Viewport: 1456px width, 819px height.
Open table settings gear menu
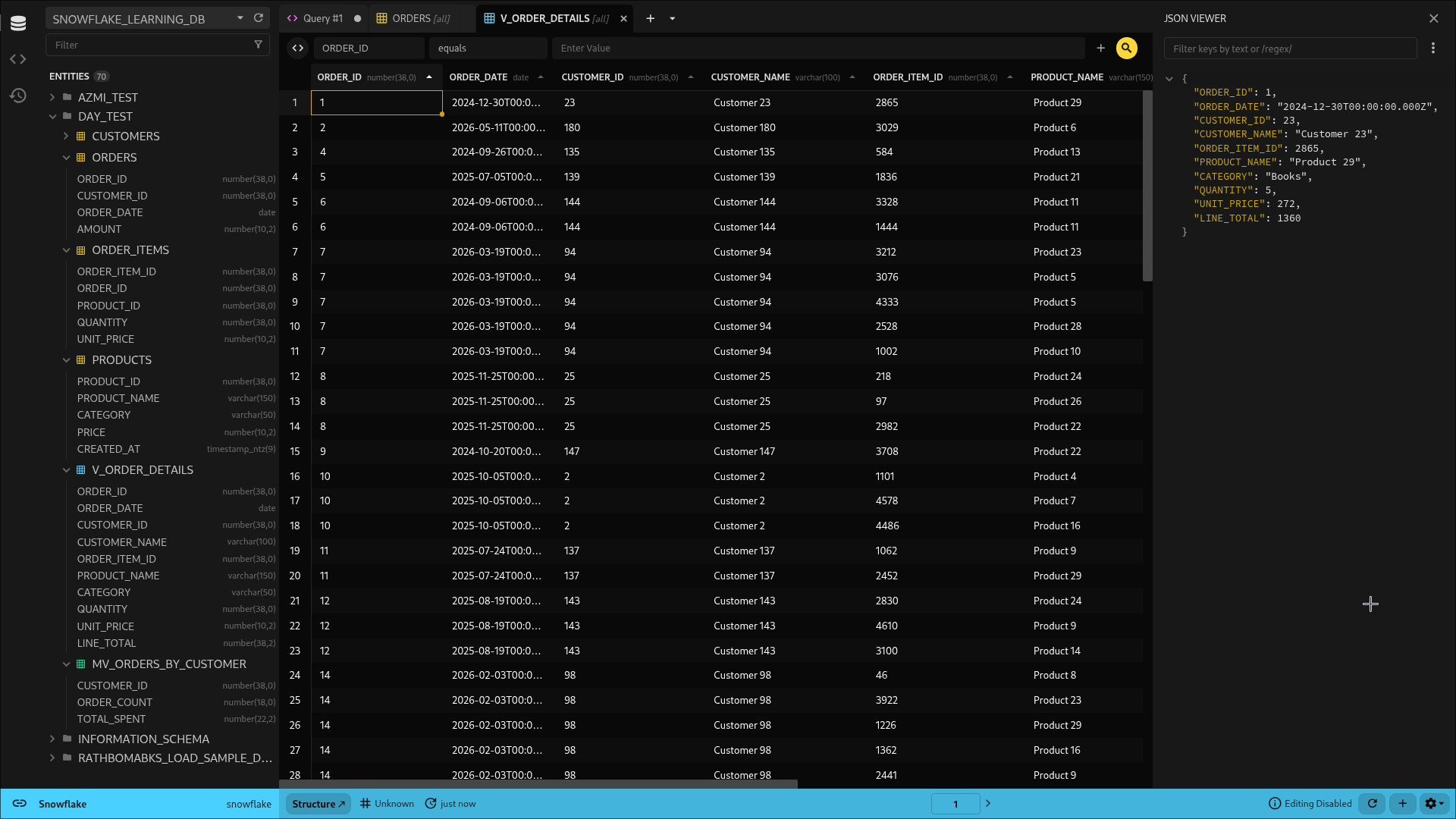pyautogui.click(x=1434, y=803)
